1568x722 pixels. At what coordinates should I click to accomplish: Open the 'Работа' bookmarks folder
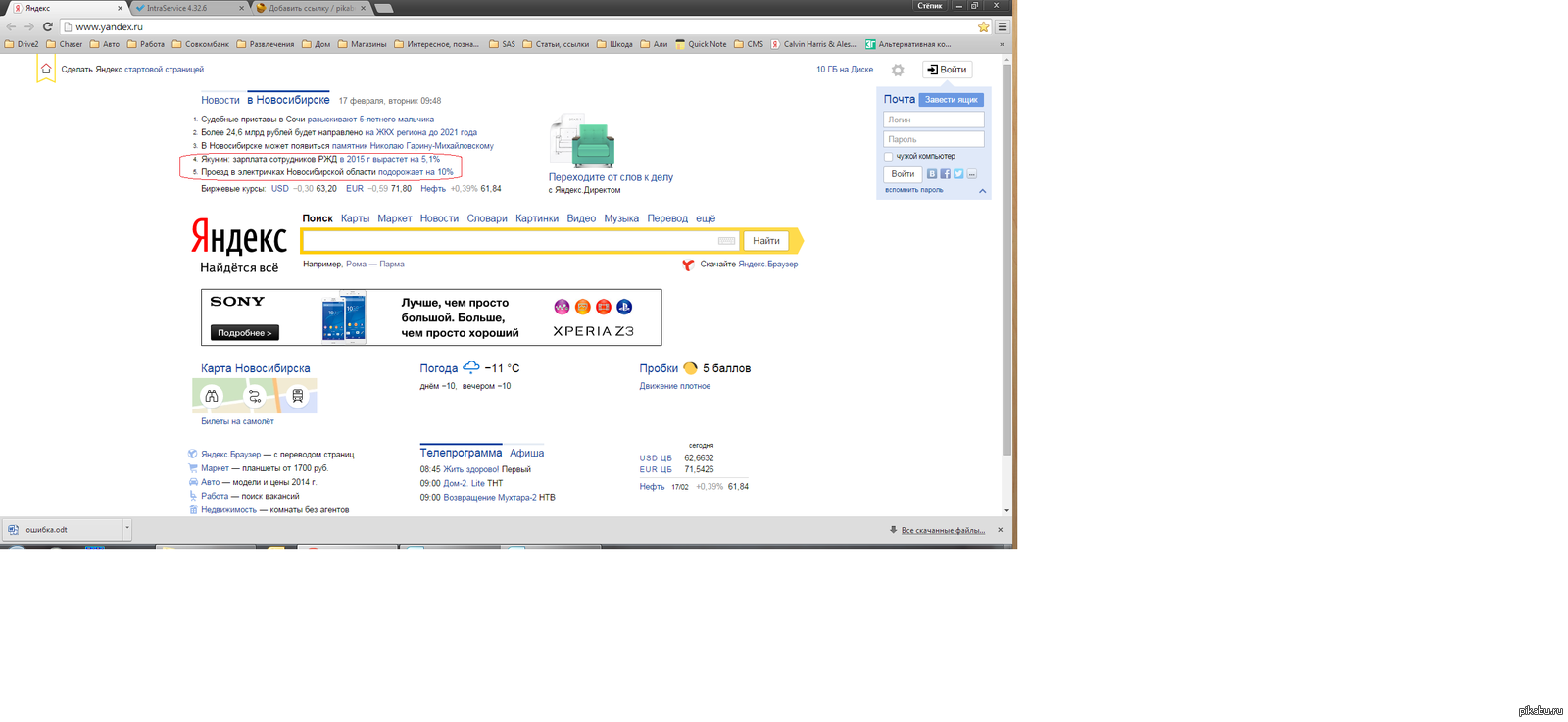[145, 44]
